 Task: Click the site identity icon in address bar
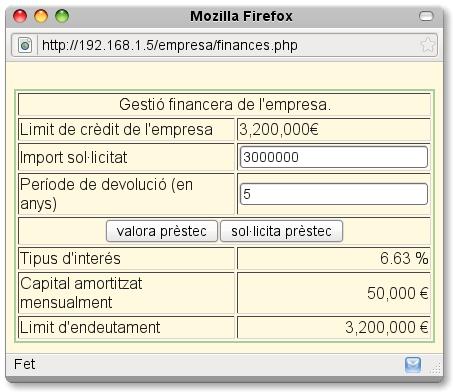pyautogui.click(x=25, y=45)
